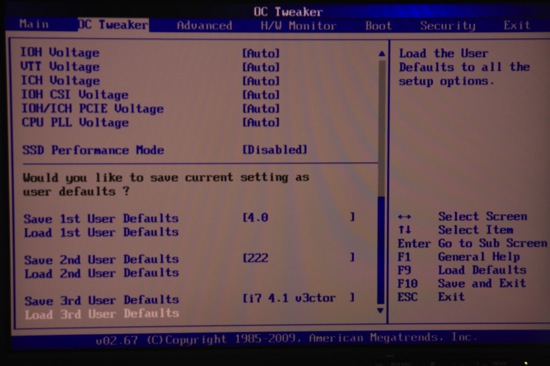Switch to the Main tab
This screenshot has width=550, height=366.
click(x=34, y=24)
